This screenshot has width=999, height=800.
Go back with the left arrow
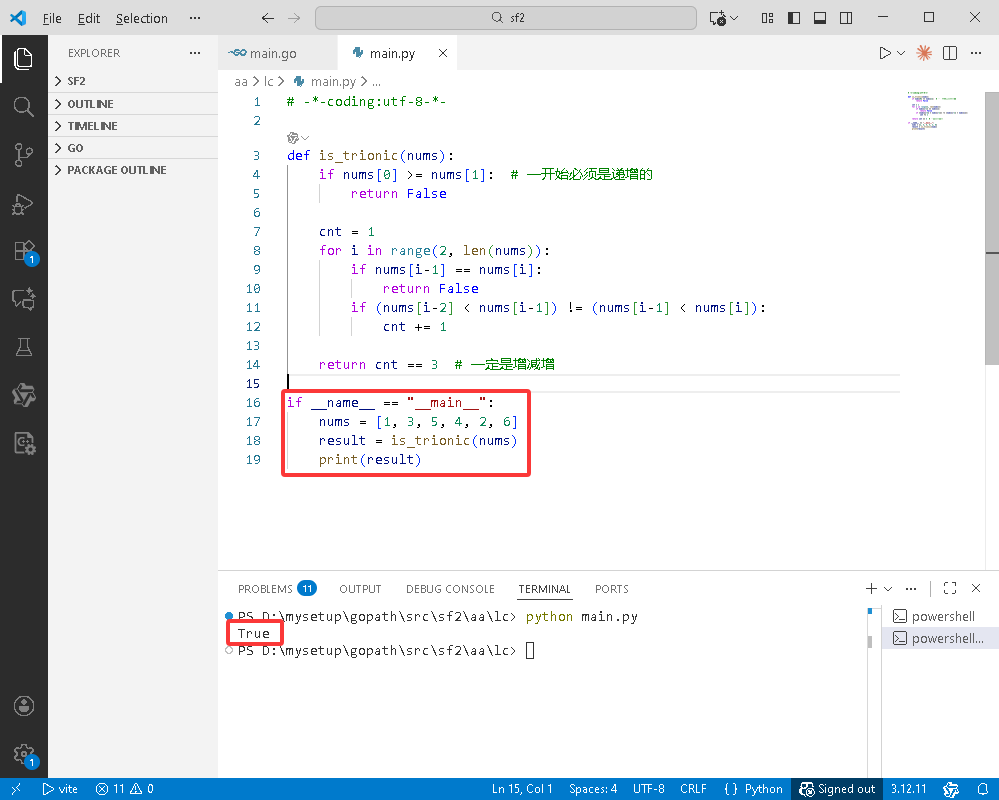268,18
